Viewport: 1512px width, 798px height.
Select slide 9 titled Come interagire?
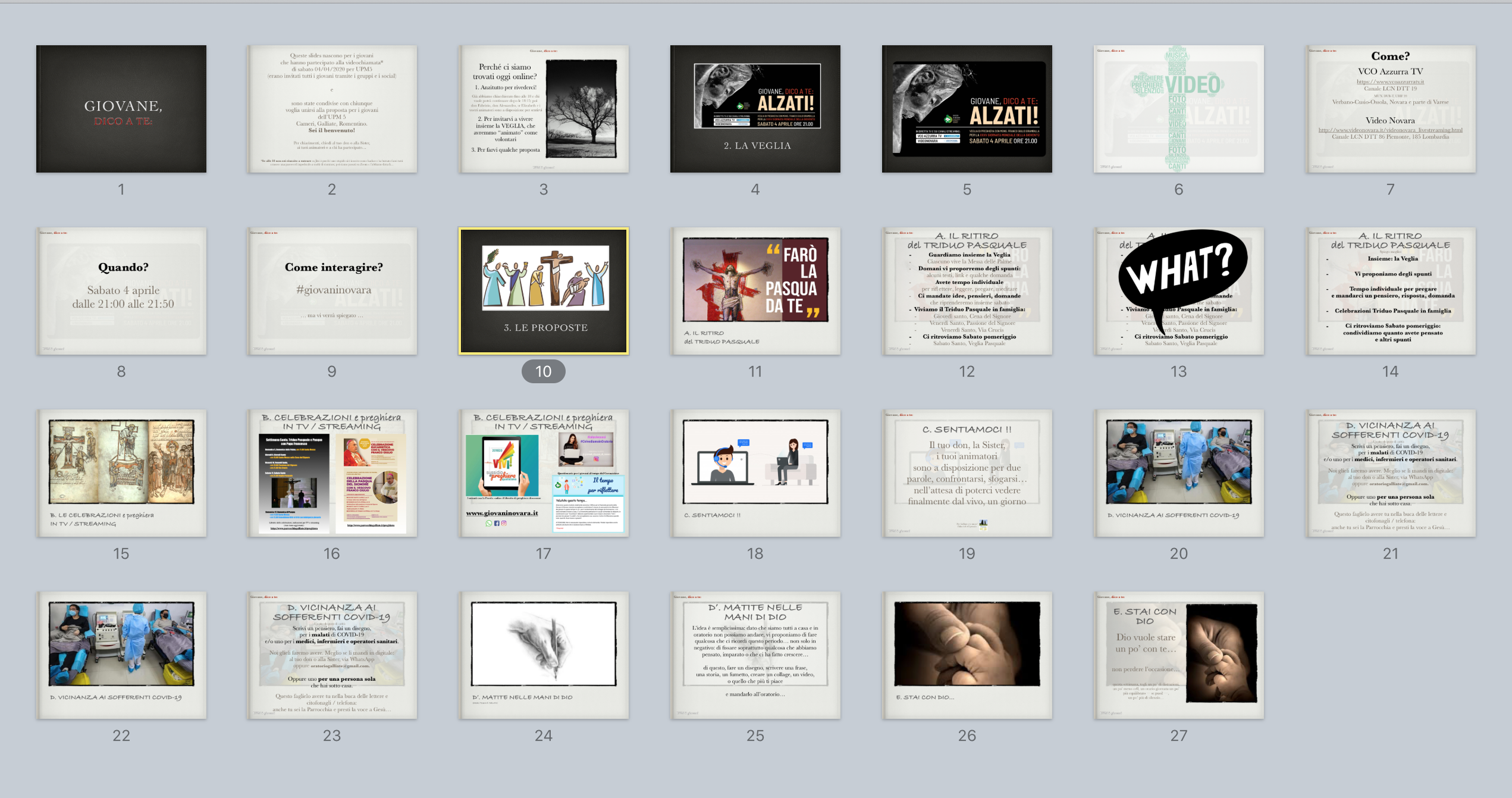[x=332, y=291]
